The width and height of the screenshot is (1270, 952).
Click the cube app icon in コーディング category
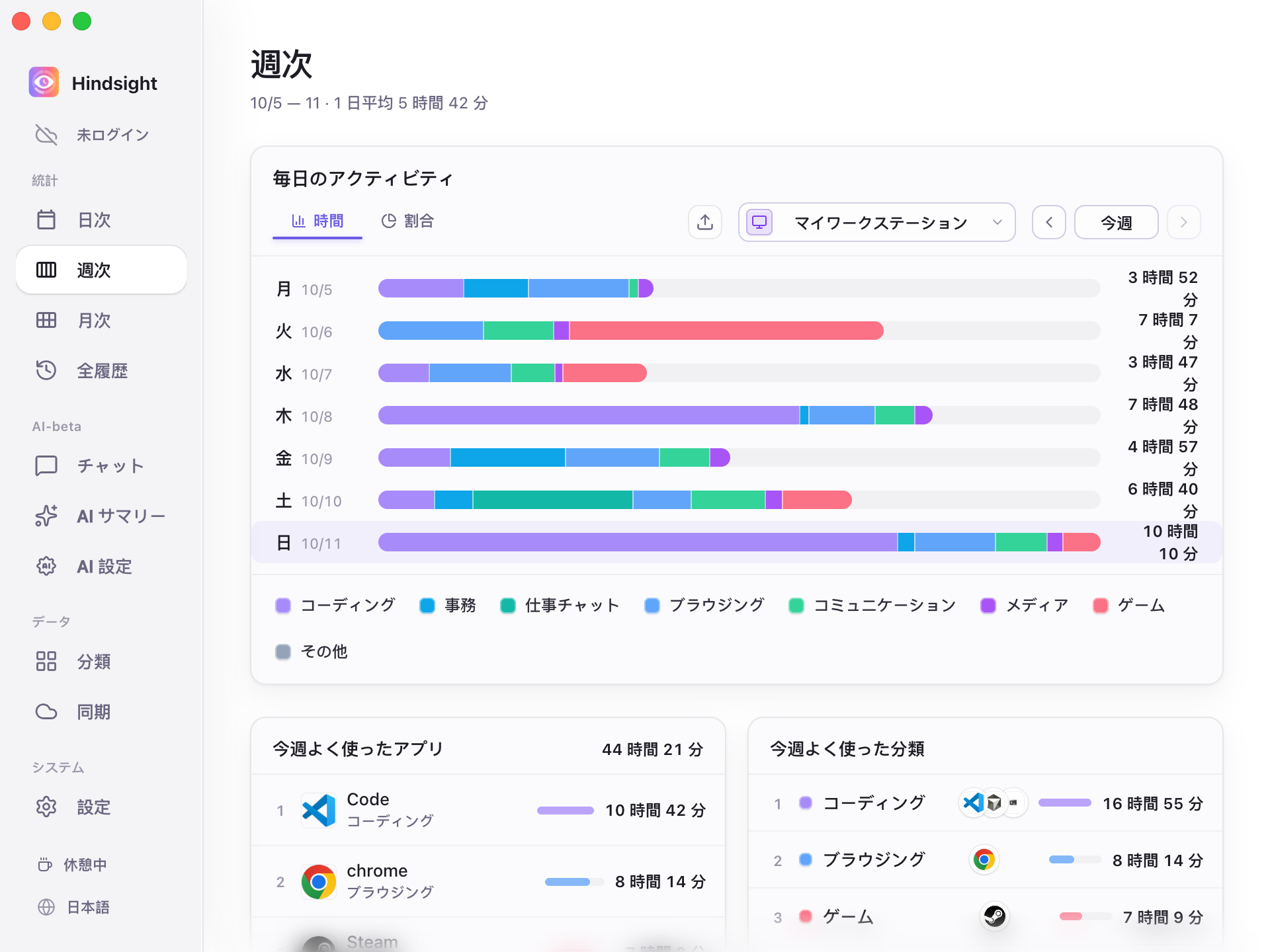point(994,803)
